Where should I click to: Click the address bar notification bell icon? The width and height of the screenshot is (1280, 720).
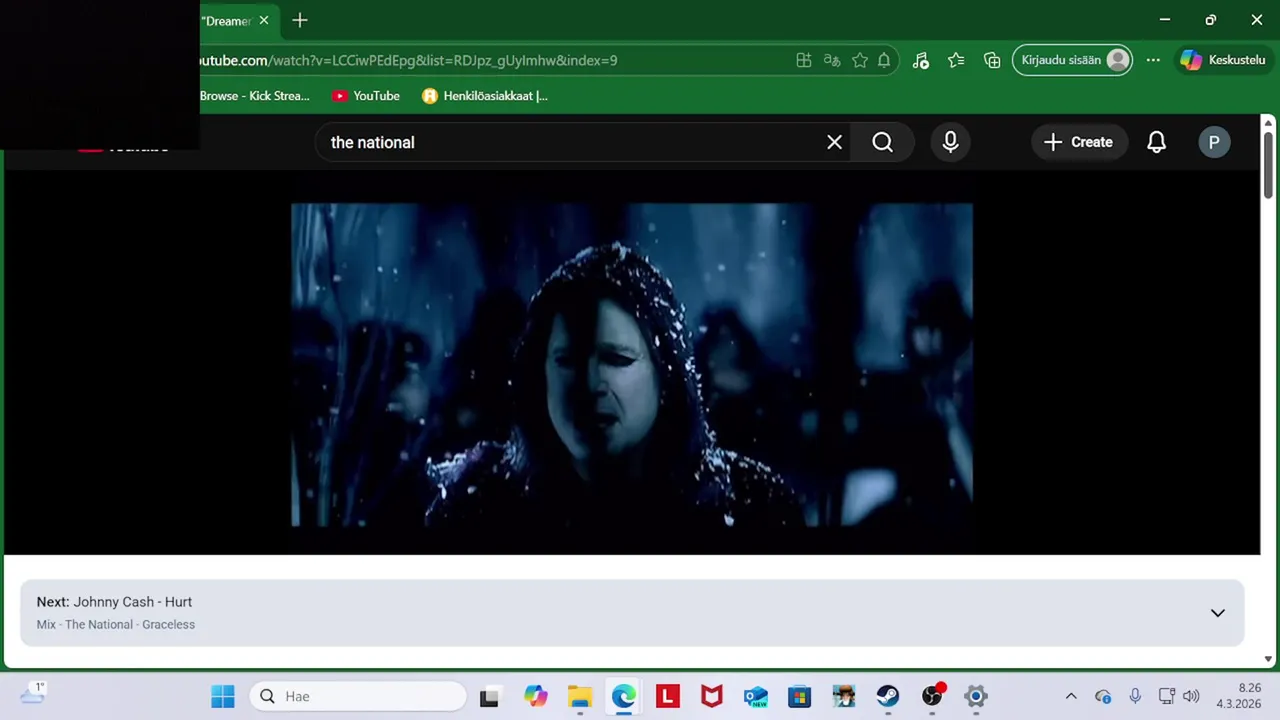(884, 60)
